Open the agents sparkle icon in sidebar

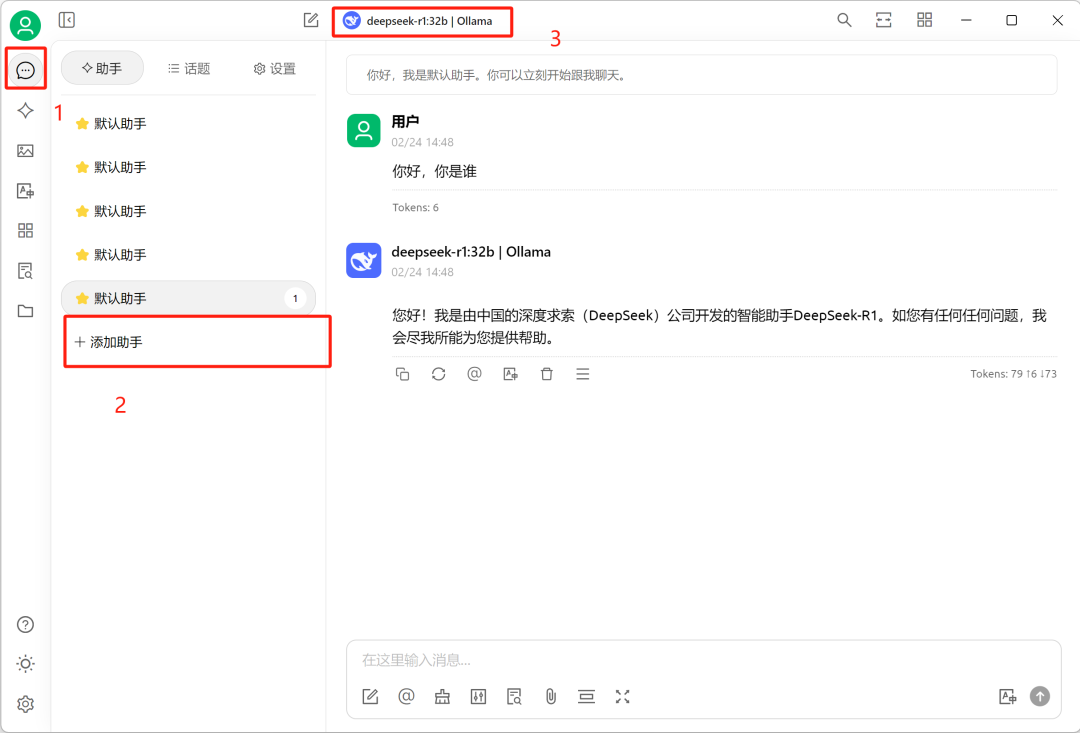[25, 110]
